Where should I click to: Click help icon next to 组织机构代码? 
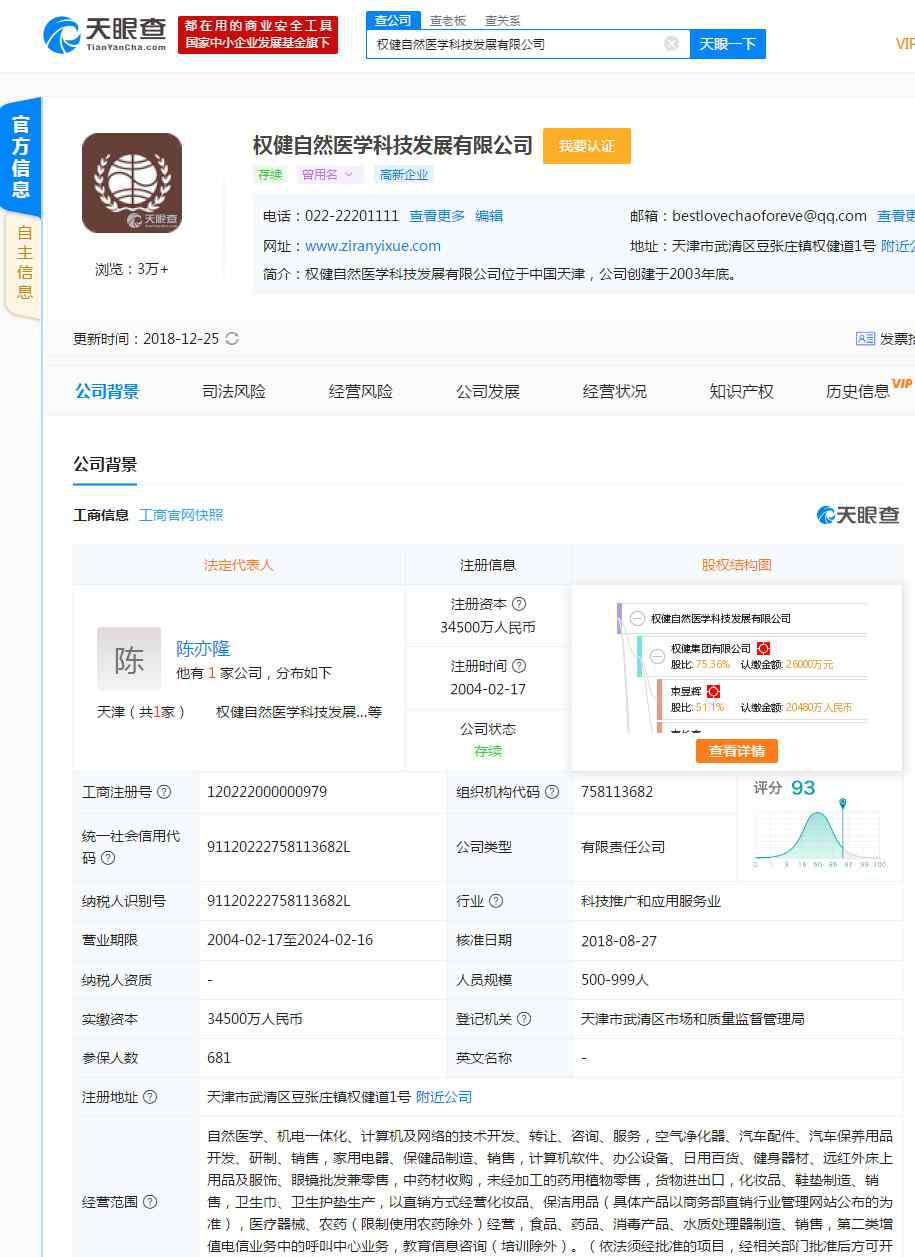click(x=551, y=792)
